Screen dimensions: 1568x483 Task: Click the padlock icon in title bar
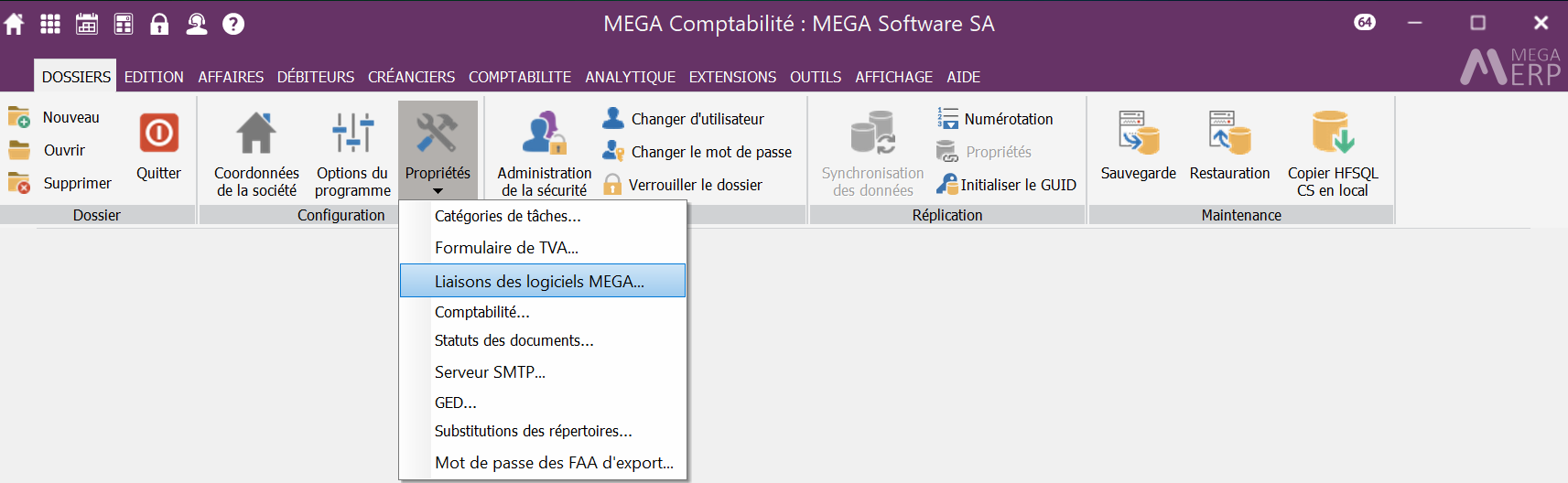point(159,24)
